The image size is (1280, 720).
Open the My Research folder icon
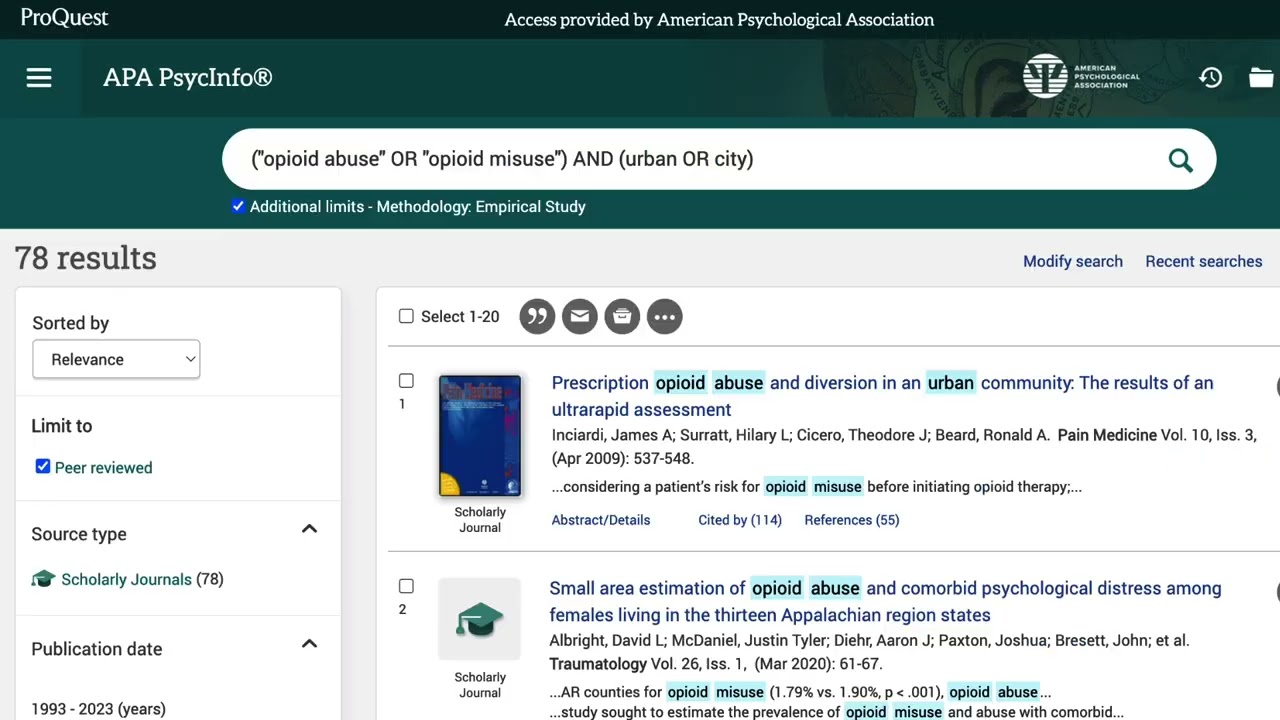[1261, 78]
